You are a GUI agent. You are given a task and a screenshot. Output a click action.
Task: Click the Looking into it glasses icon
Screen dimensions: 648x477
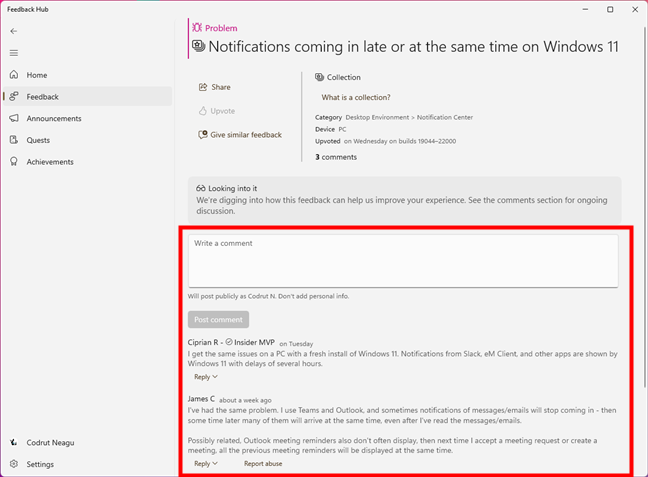point(201,188)
